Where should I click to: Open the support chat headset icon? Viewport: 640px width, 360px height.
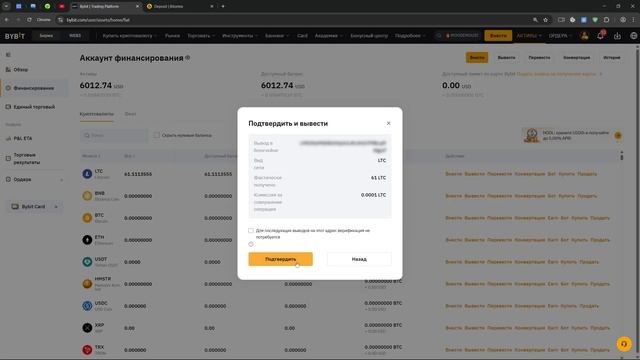click(x=624, y=344)
